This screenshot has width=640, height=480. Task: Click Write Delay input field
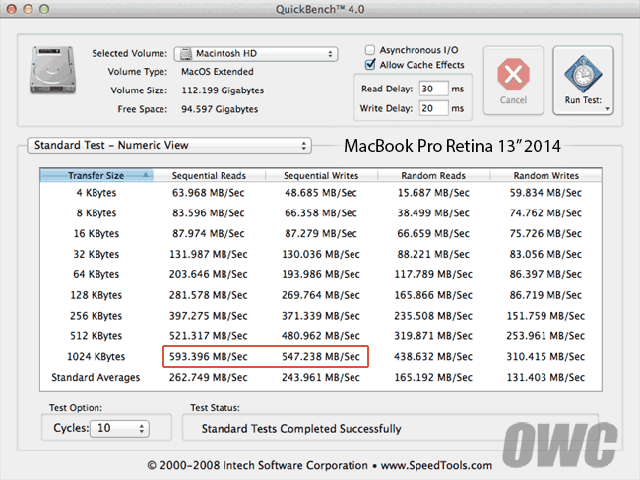433,108
